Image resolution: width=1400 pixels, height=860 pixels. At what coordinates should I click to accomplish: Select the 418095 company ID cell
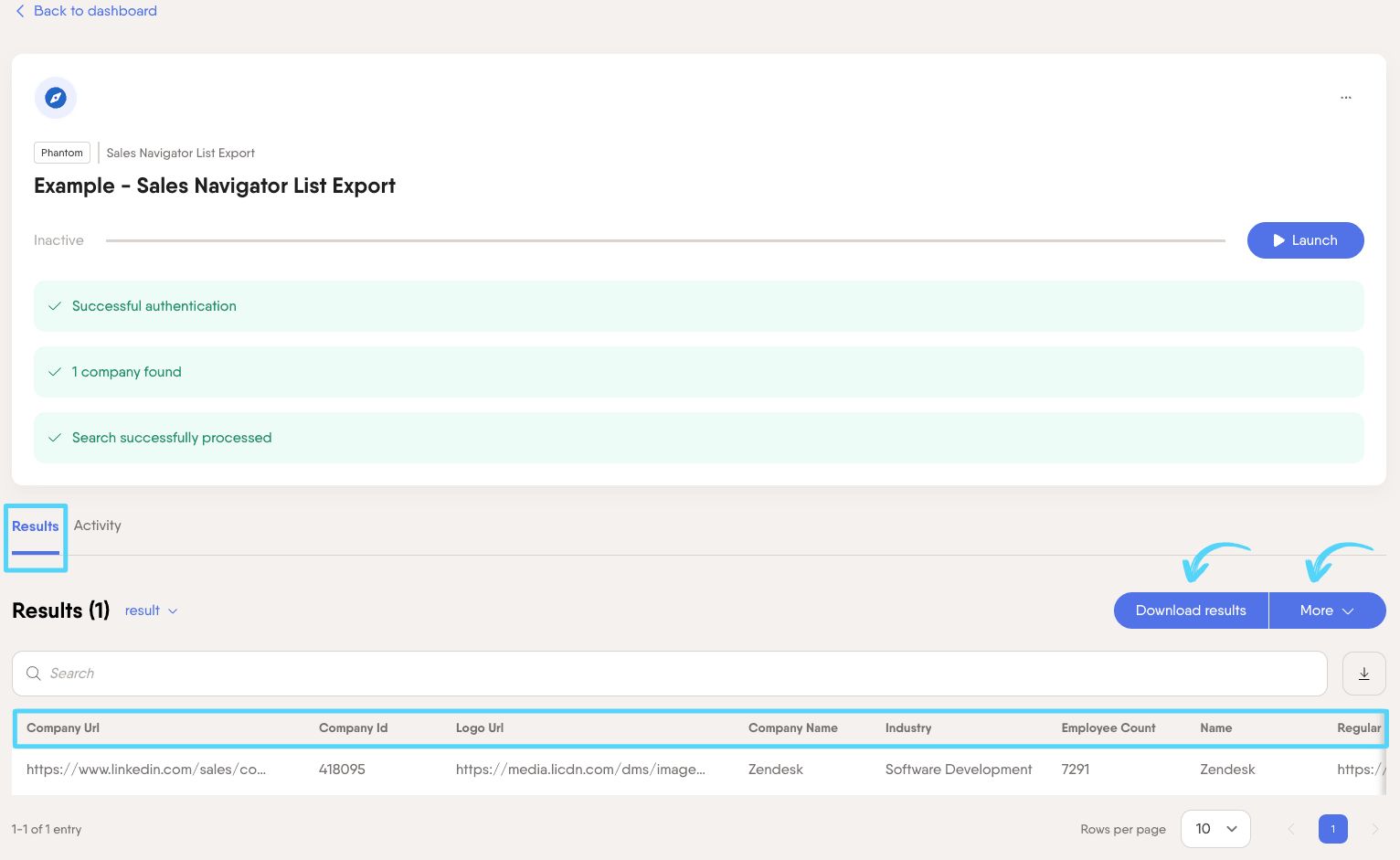(342, 770)
